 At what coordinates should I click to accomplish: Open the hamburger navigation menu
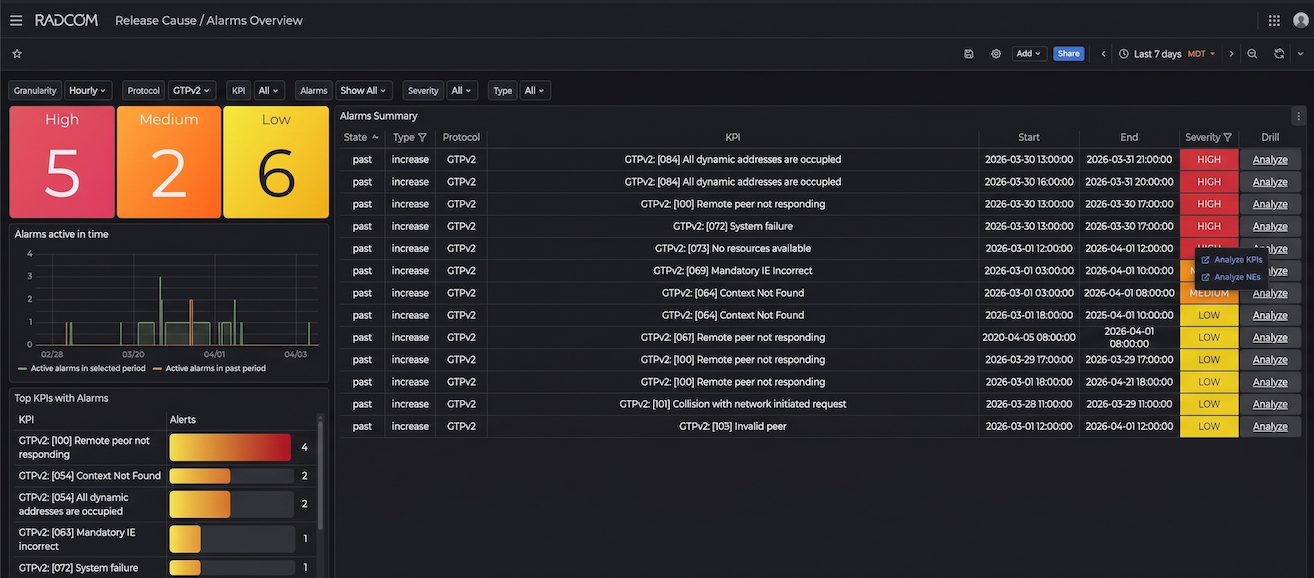pos(16,20)
